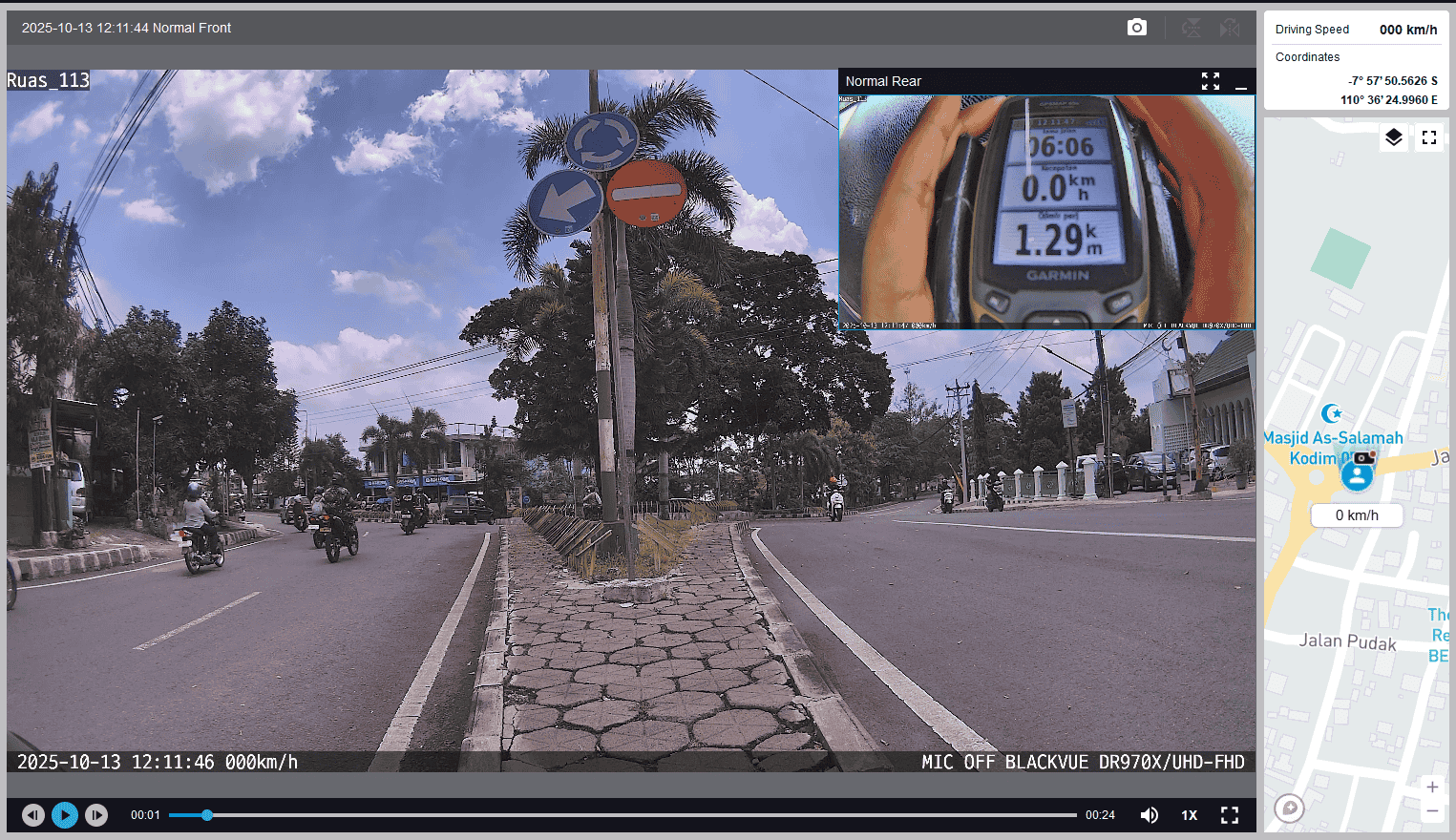The height and width of the screenshot is (840, 1456).
Task: Mute the video audio
Action: click(1149, 814)
